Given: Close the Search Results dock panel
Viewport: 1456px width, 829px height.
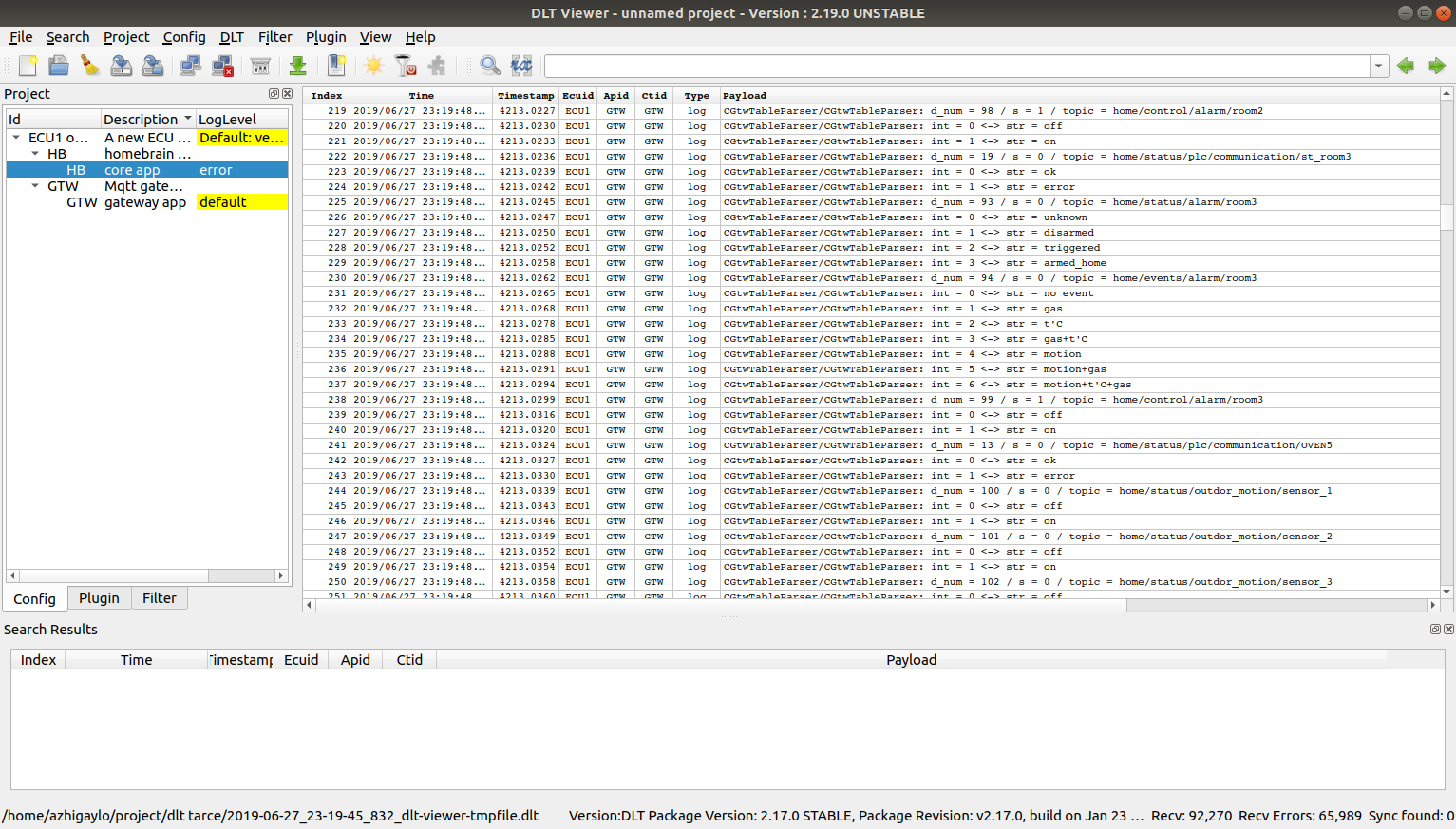Looking at the screenshot, I should [1448, 630].
